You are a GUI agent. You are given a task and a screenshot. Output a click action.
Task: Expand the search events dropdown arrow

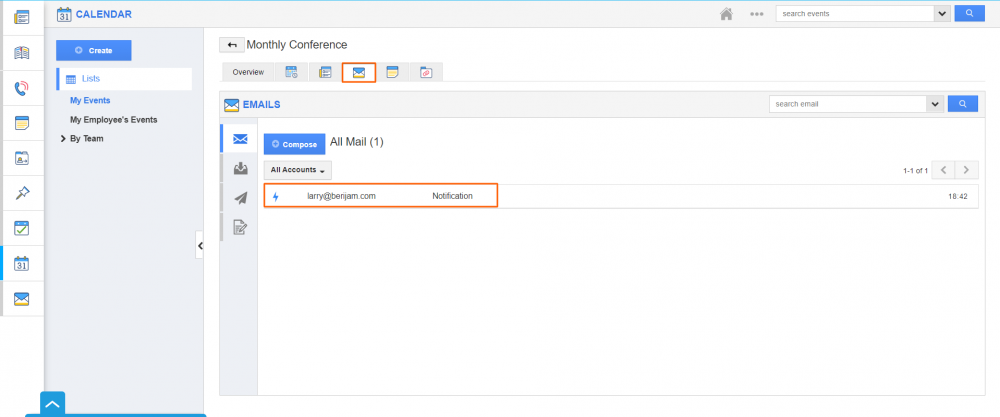tap(941, 14)
